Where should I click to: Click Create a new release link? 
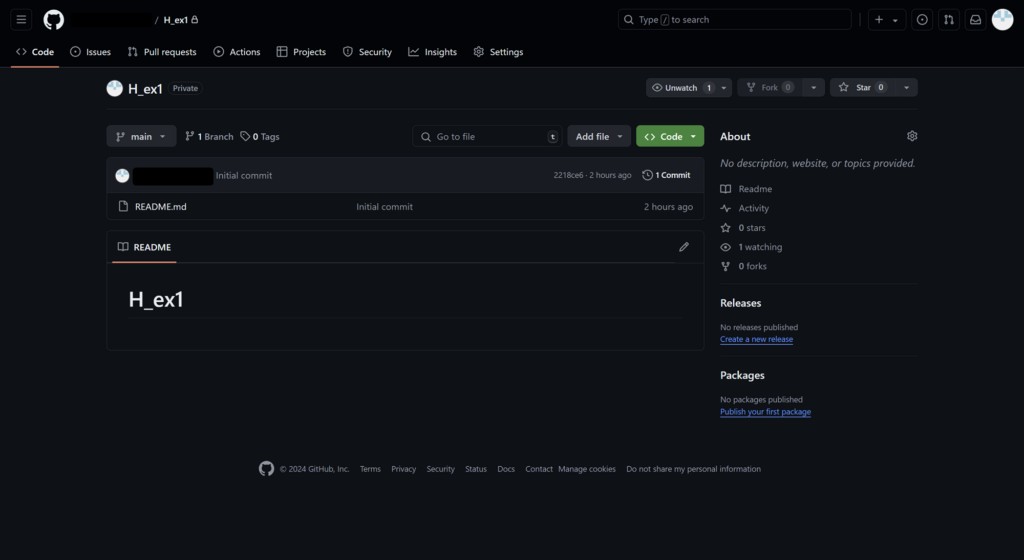point(756,339)
